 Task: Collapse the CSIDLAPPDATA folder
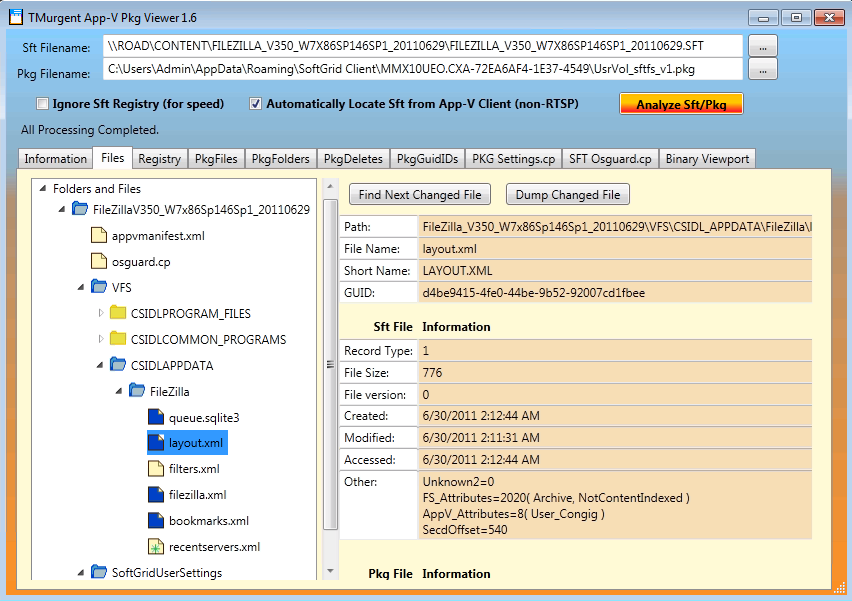100,365
